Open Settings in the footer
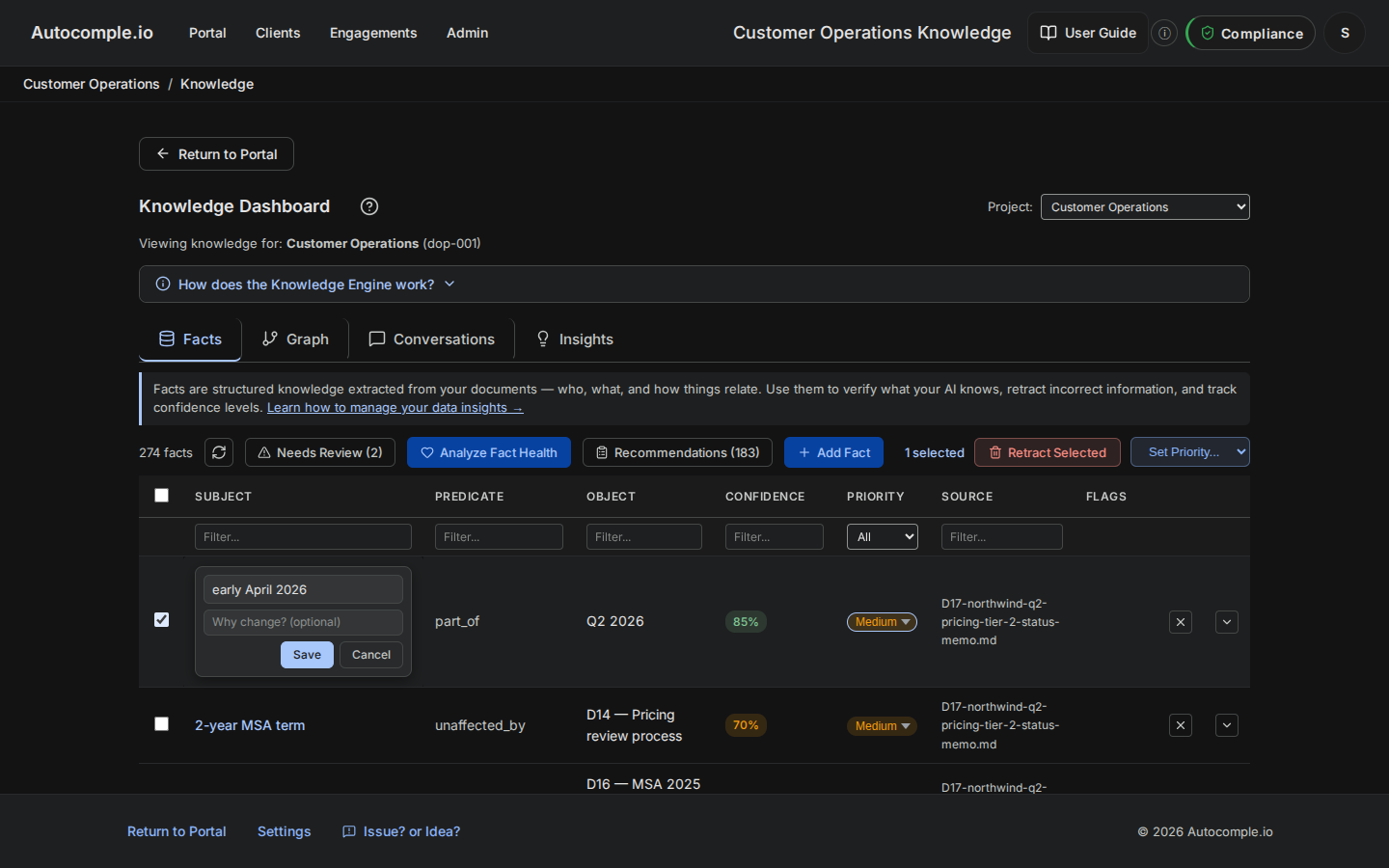Image resolution: width=1389 pixels, height=868 pixels. click(285, 831)
